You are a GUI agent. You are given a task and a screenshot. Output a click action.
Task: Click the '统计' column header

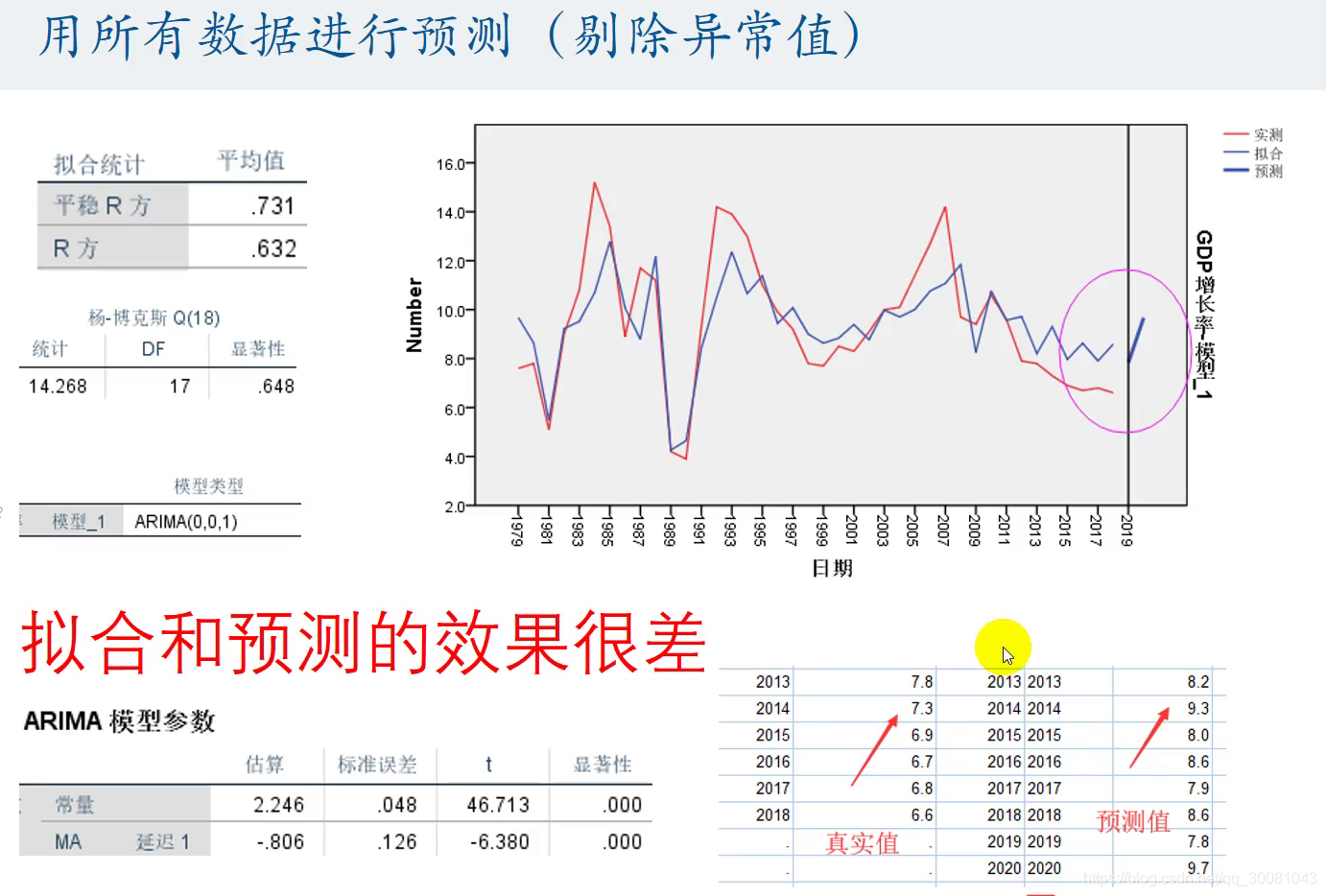[50, 348]
